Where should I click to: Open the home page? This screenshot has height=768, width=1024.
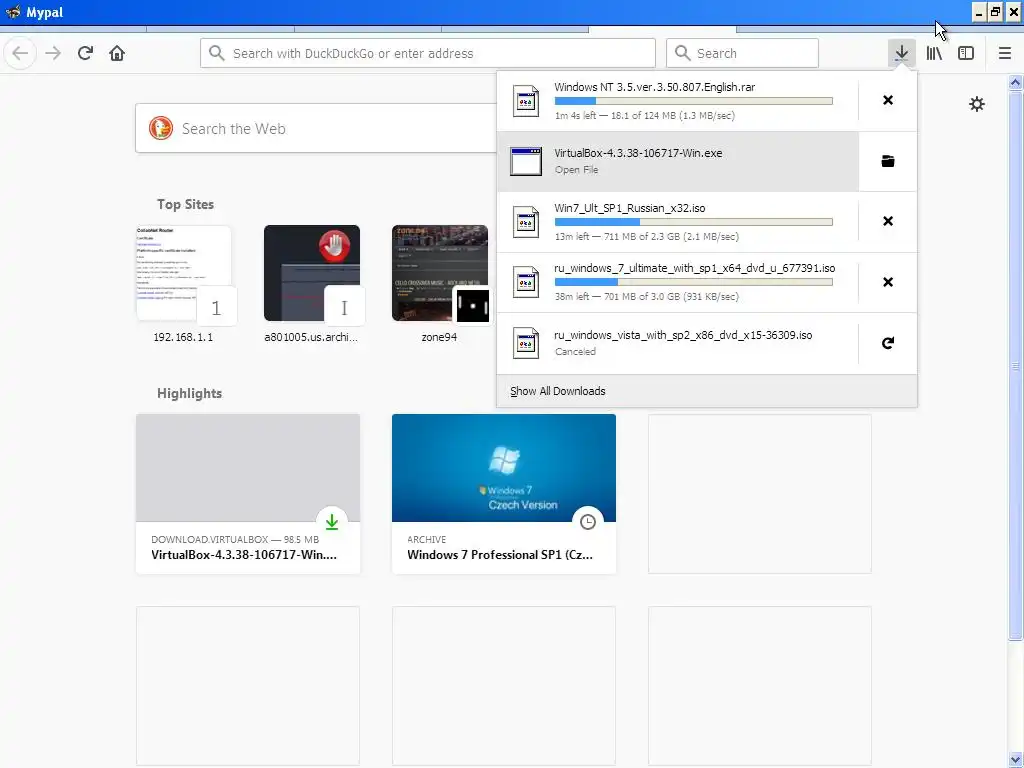[x=117, y=53]
